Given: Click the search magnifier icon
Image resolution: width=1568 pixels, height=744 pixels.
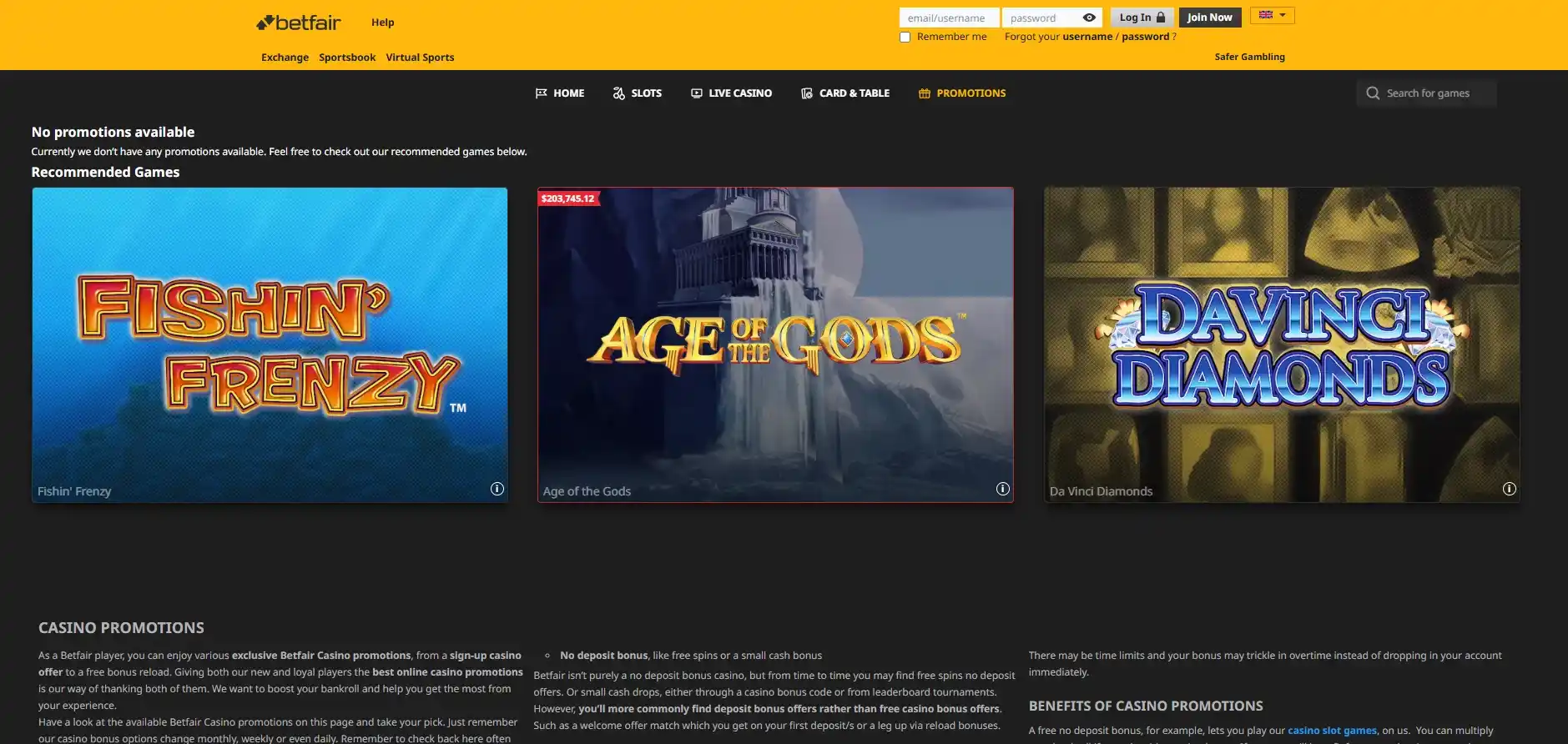Looking at the screenshot, I should (x=1373, y=93).
